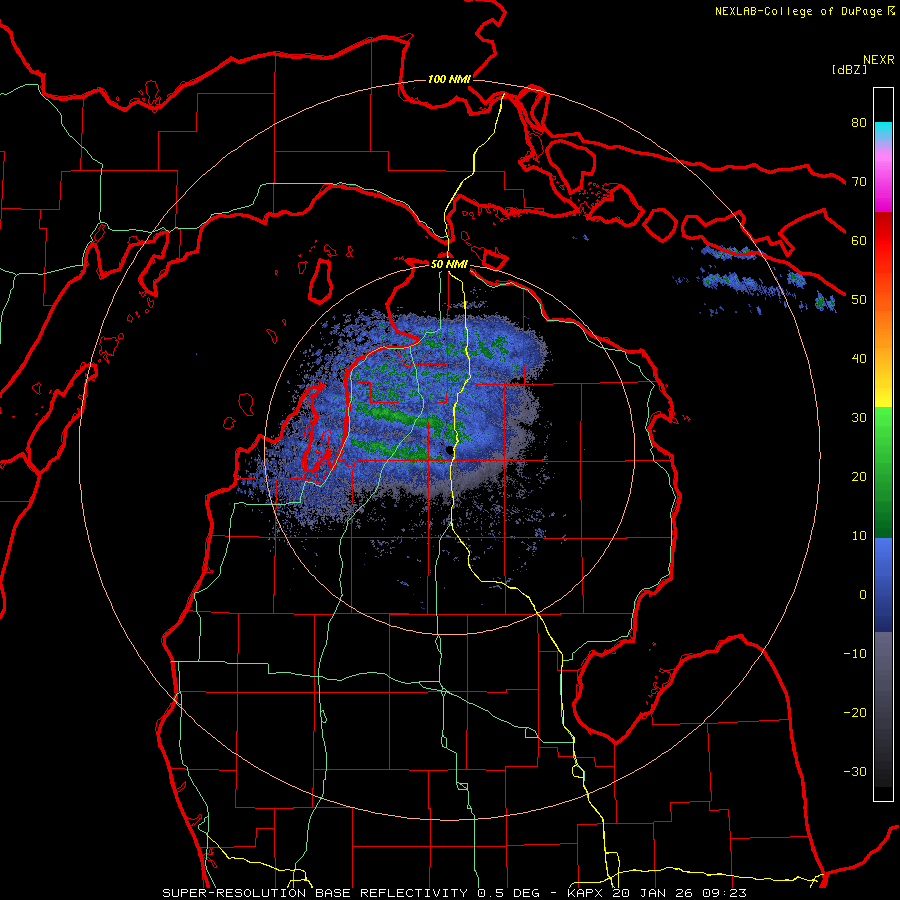Click the 10 value on the dBZ scale
The width and height of the screenshot is (900, 900).
click(859, 536)
